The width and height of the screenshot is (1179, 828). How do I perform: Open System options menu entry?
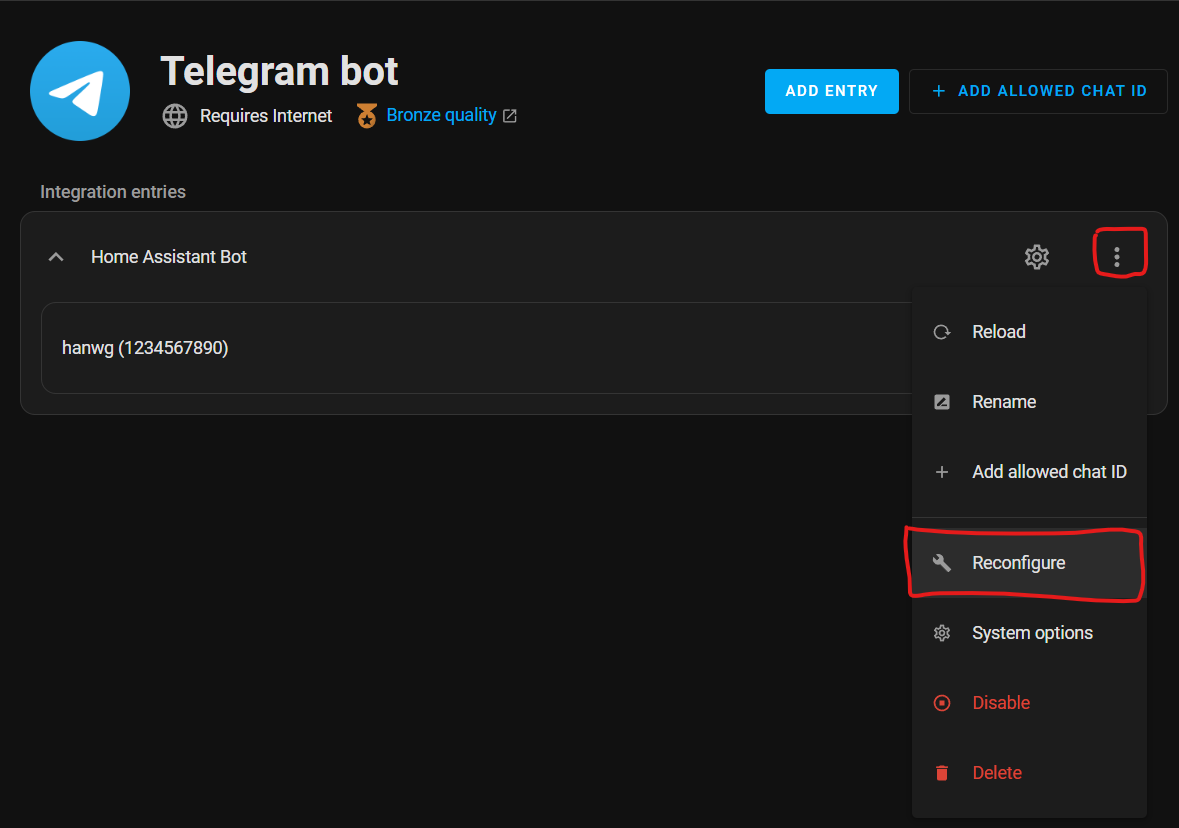coord(1029,632)
